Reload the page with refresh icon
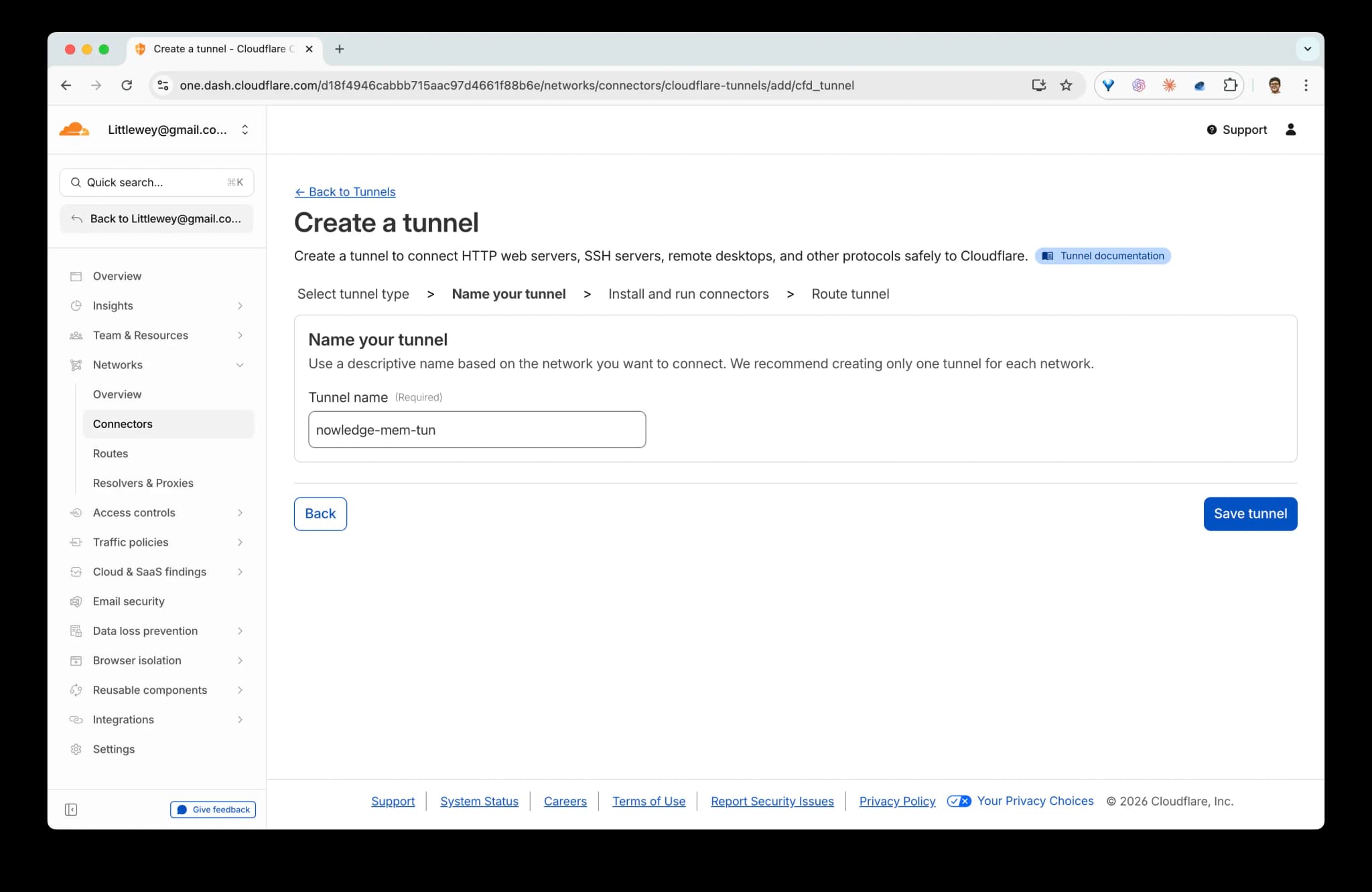The width and height of the screenshot is (1372, 892). point(127,85)
